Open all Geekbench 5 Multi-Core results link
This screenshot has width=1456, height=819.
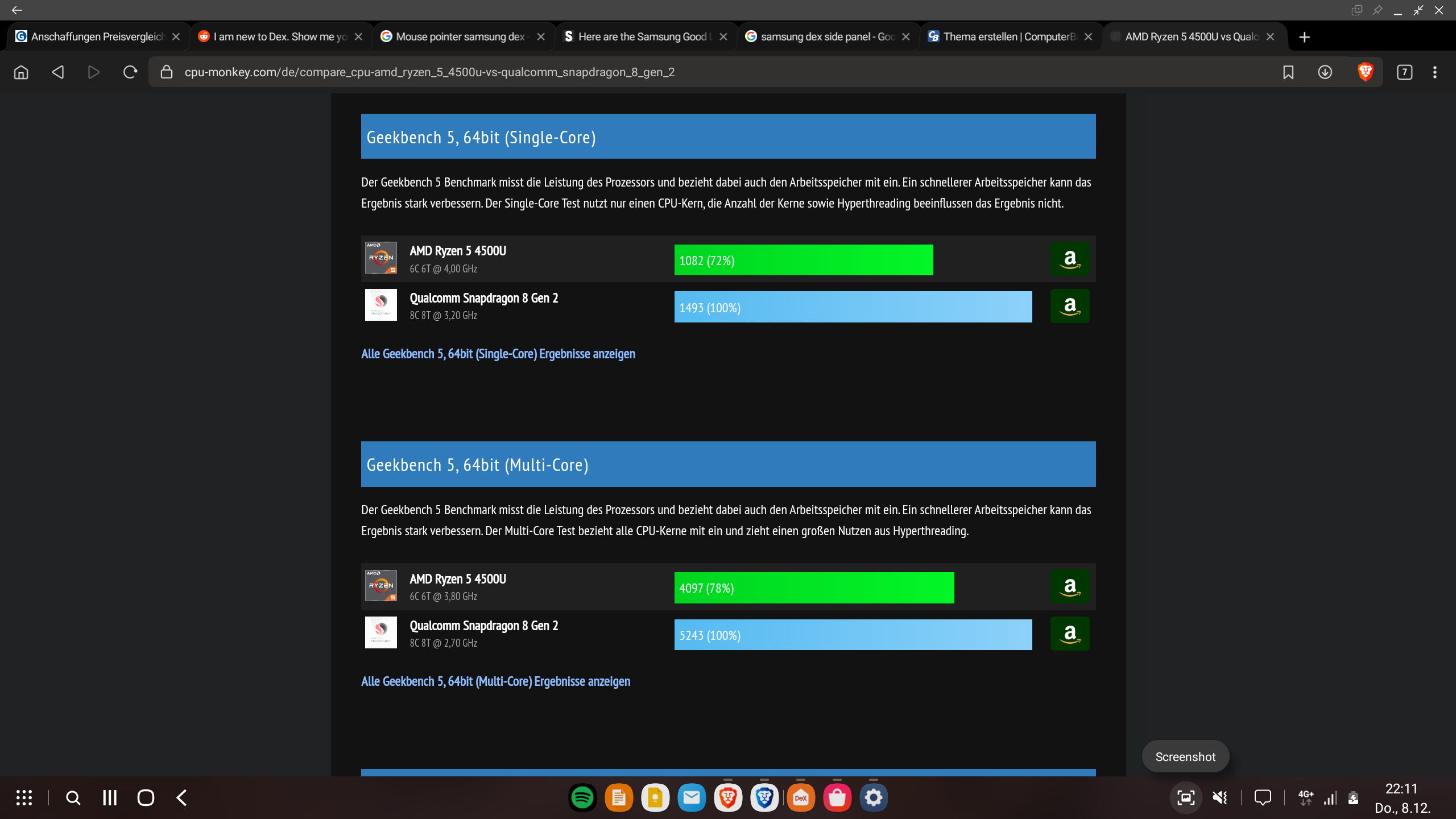[495, 681]
